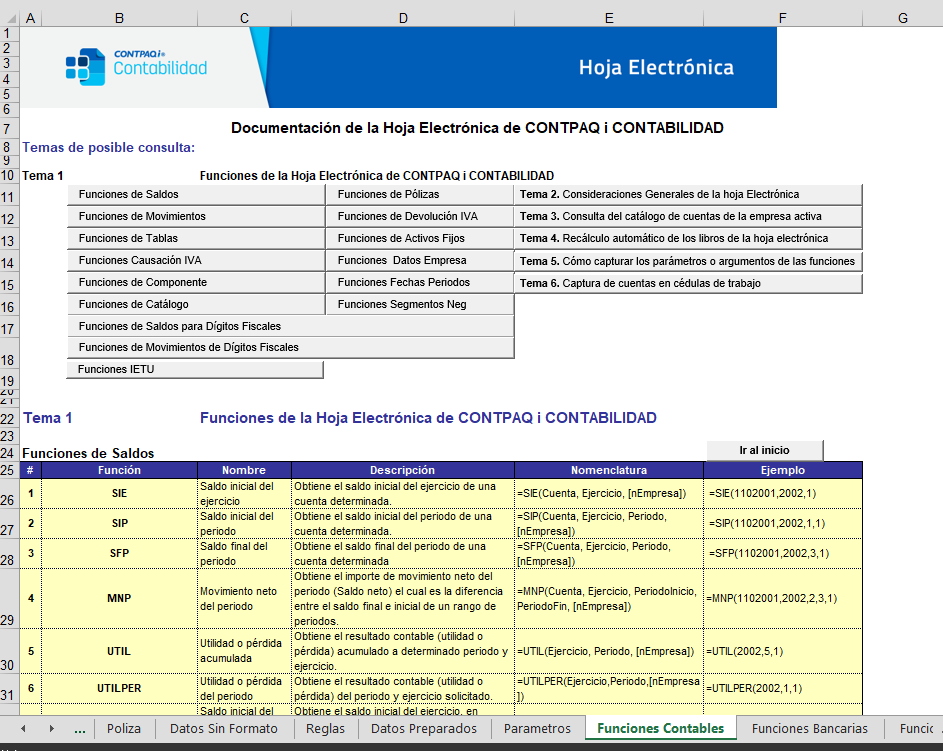943x751 pixels.
Task: Click the Nomenclatura column heading cell
Action: coord(609,470)
